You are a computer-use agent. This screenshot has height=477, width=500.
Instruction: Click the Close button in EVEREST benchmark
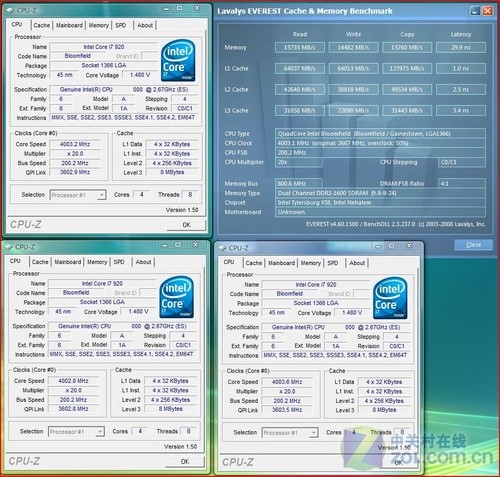tap(473, 245)
